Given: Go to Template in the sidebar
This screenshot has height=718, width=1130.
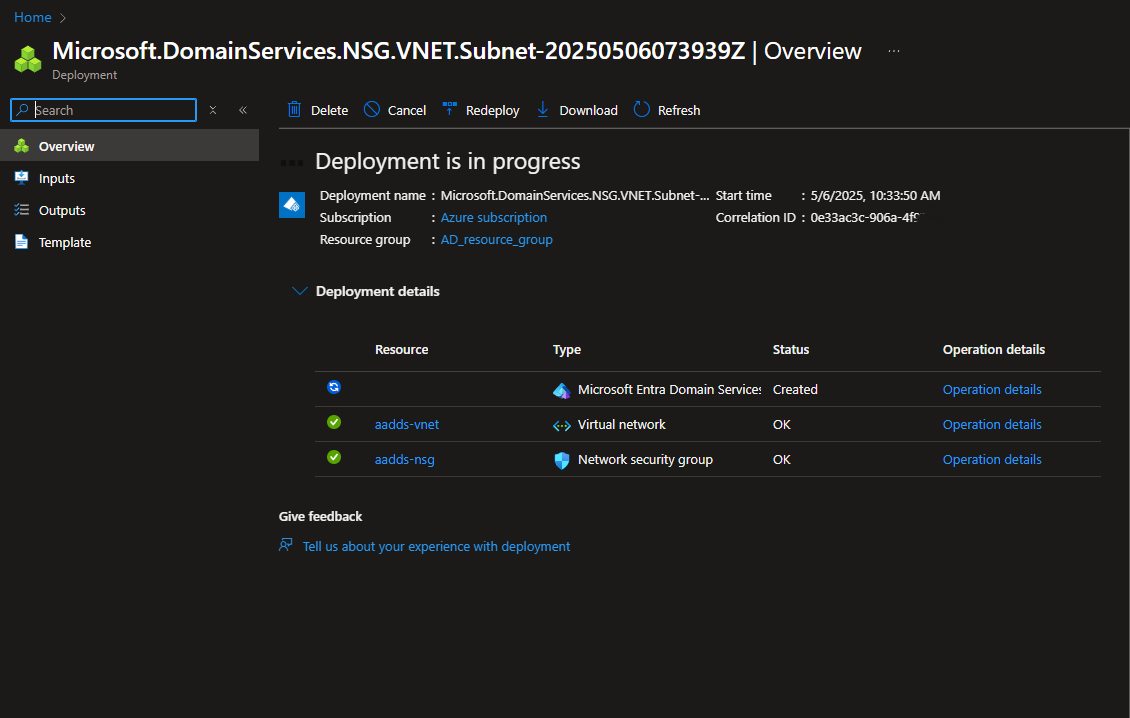Looking at the screenshot, I should coord(65,242).
